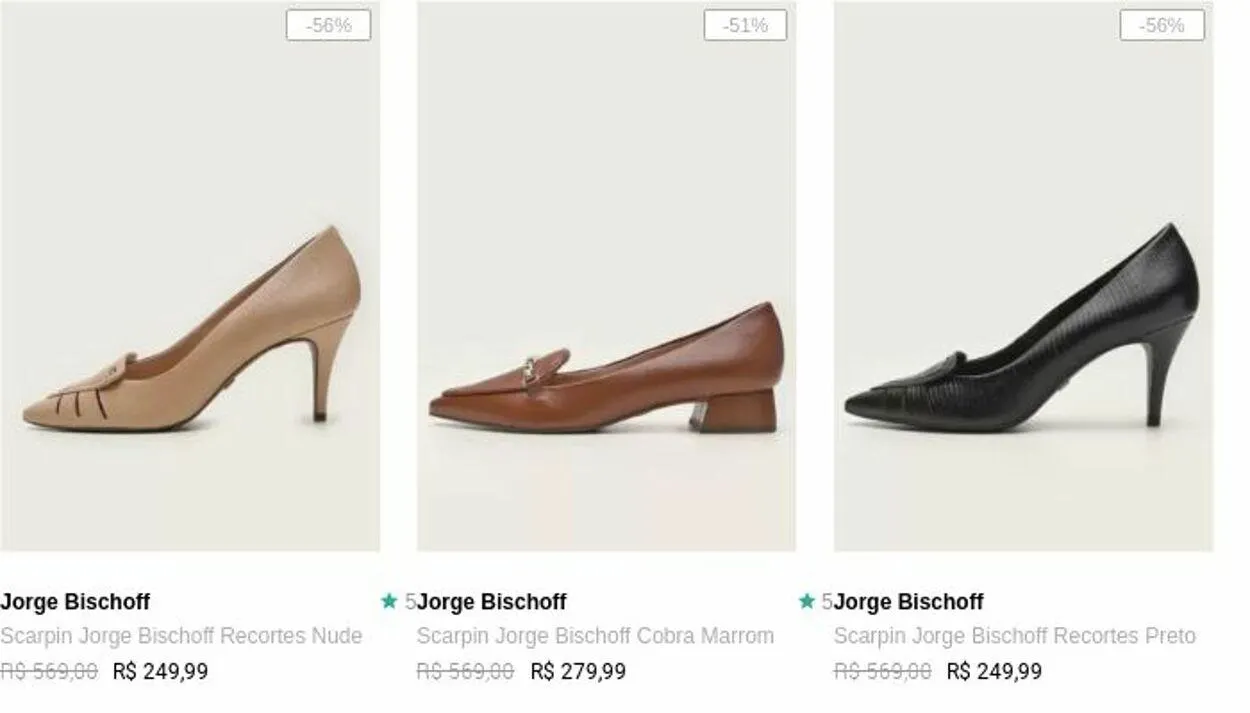The width and height of the screenshot is (1250, 713).
Task: Click the crossed-out R$ 569,00 under Recortes Nude
Action: pyautogui.click(x=49, y=671)
